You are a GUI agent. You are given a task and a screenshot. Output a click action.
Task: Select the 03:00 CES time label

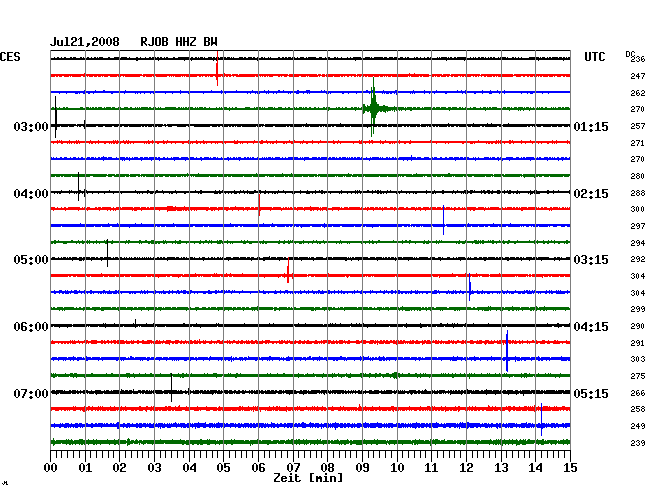pos(31,126)
